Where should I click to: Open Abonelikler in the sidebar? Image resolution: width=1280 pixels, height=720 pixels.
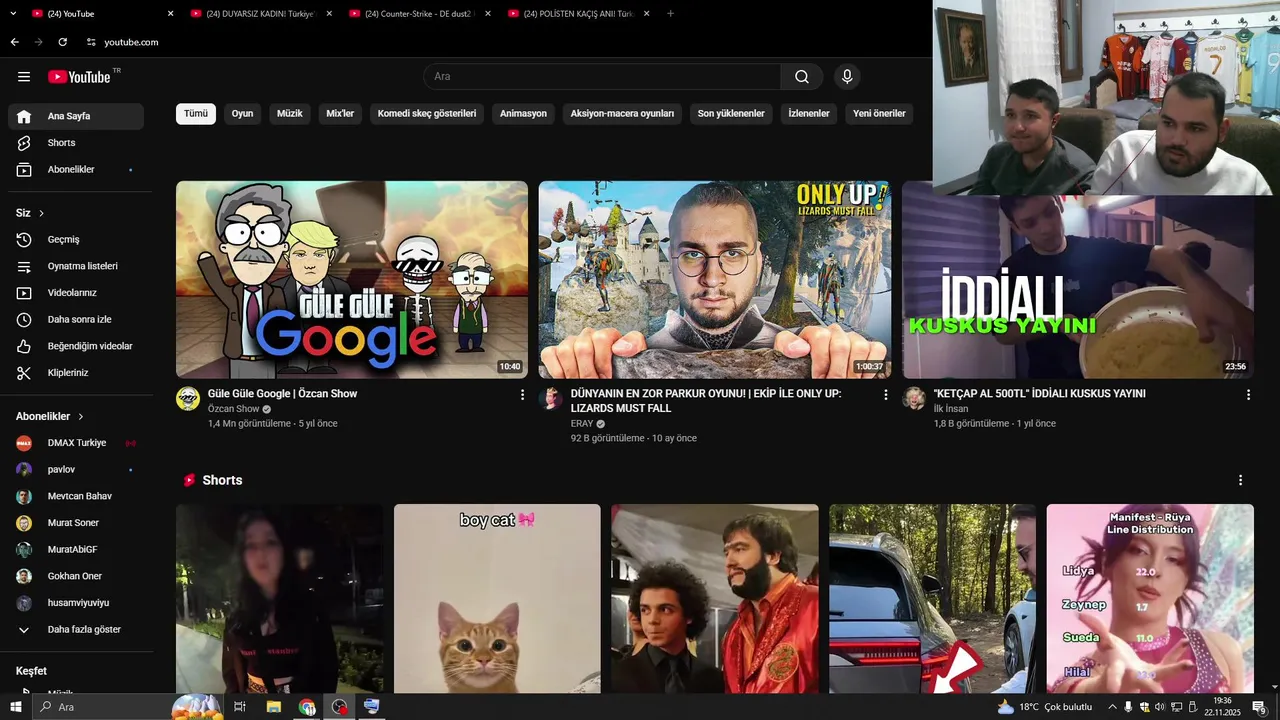pyautogui.click(x=76, y=170)
